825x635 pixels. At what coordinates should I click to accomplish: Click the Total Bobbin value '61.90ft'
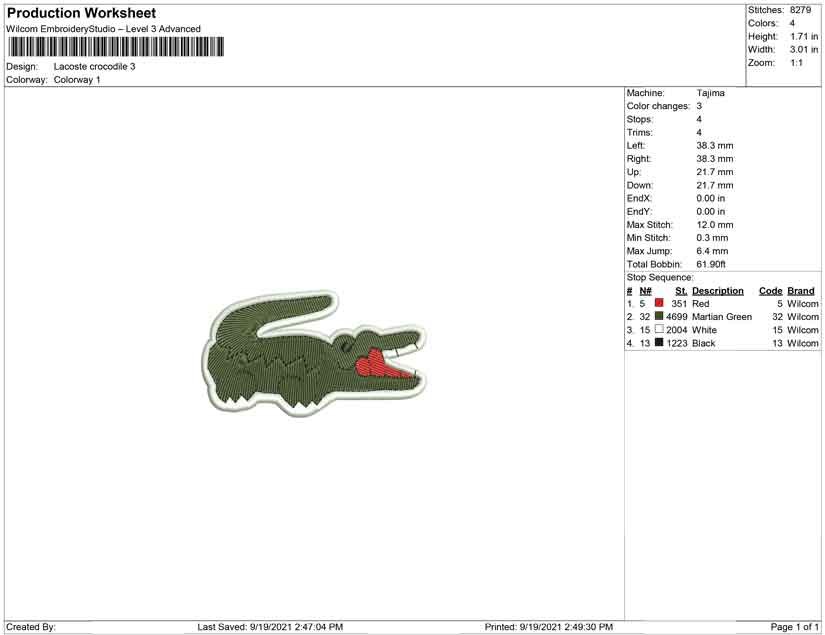click(x=711, y=264)
